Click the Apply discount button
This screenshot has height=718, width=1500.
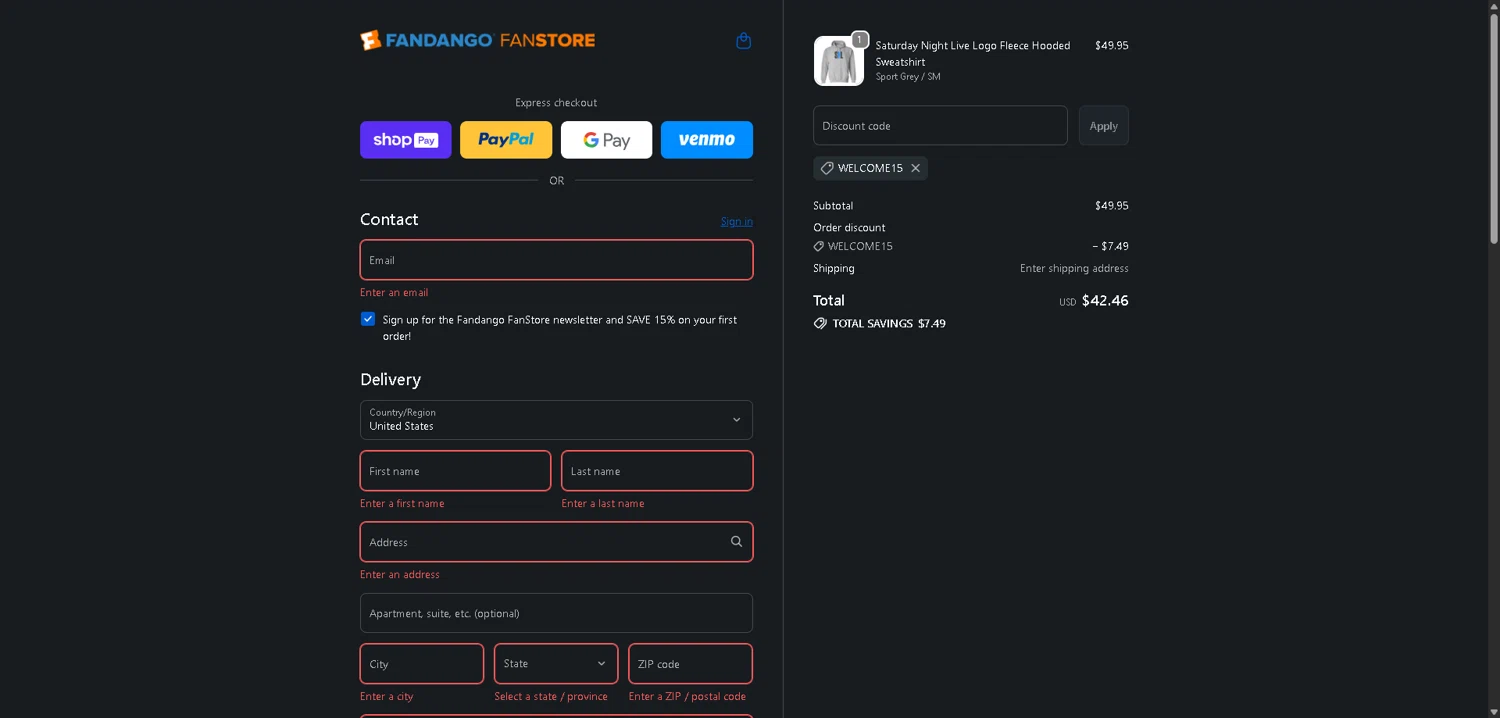[x=1103, y=126]
